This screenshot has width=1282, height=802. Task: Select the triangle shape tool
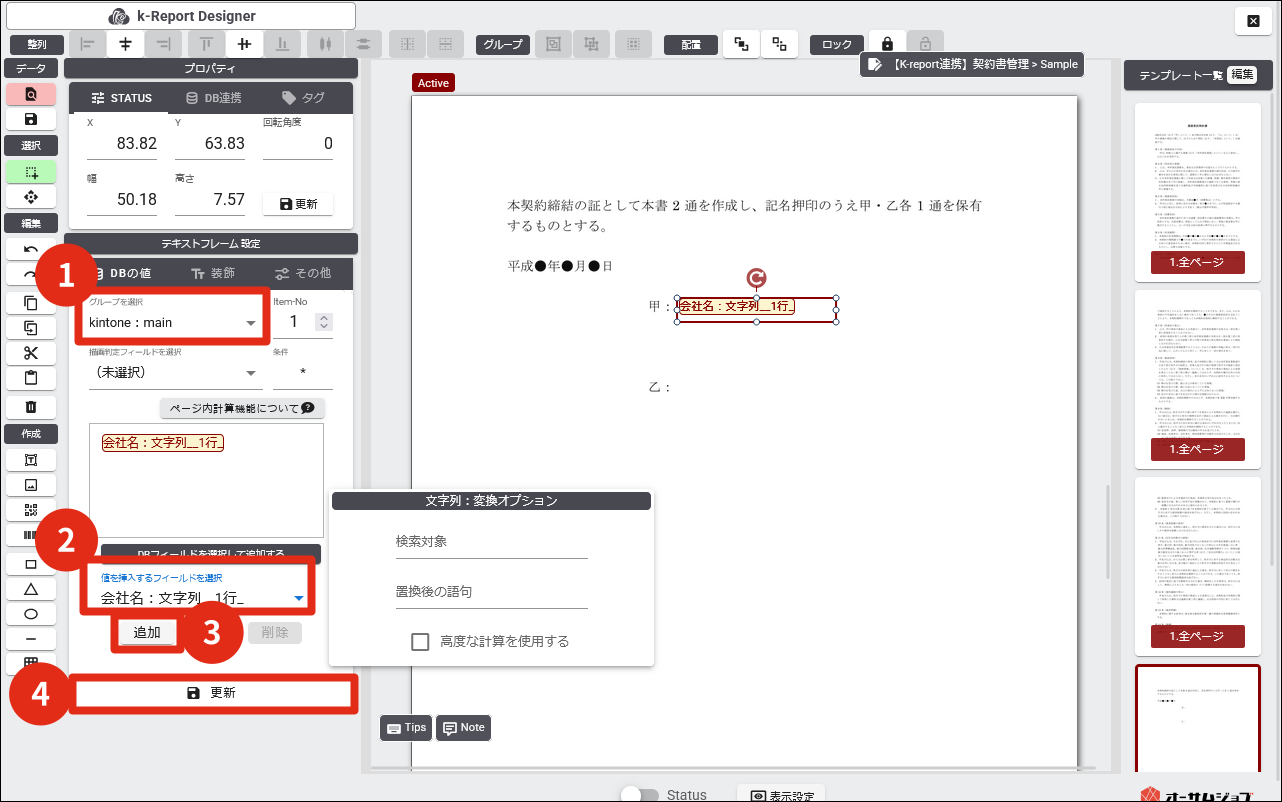(x=31, y=589)
